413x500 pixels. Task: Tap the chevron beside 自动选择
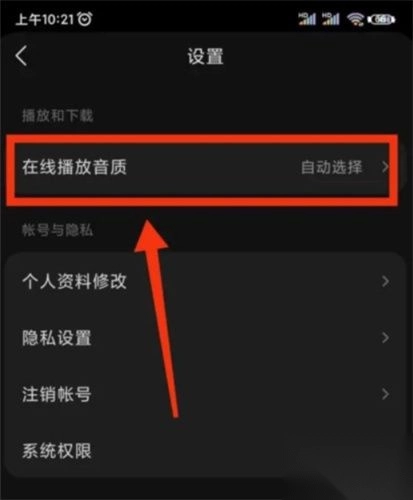386,167
